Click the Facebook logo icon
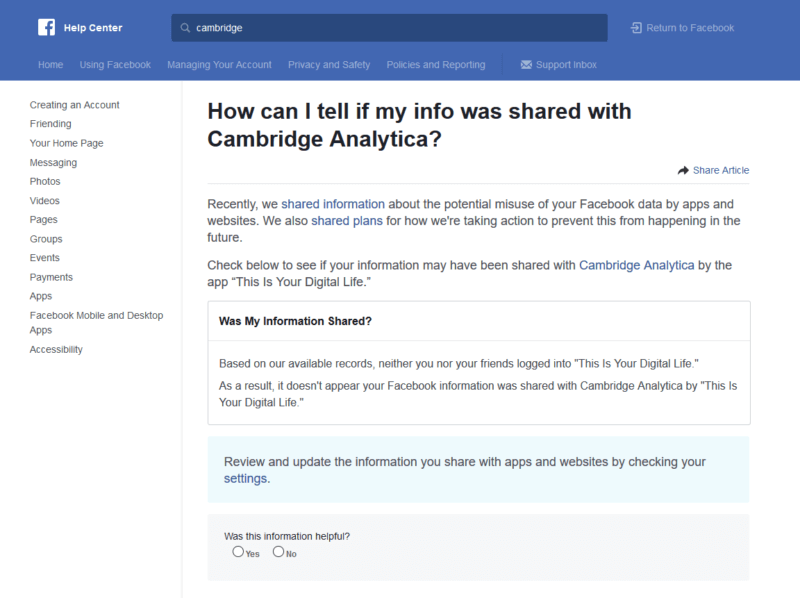This screenshot has width=800, height=598. [x=46, y=28]
